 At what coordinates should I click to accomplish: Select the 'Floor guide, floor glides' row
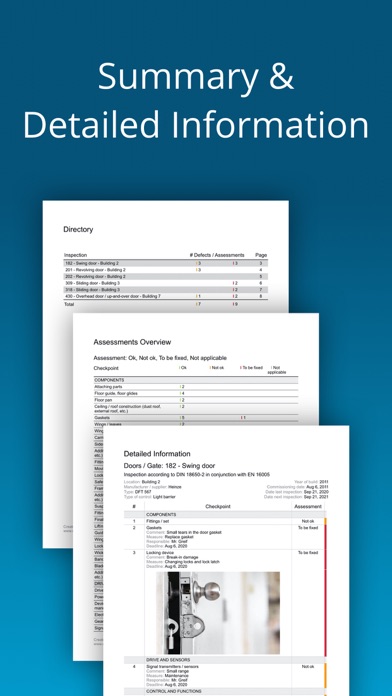pos(196,394)
